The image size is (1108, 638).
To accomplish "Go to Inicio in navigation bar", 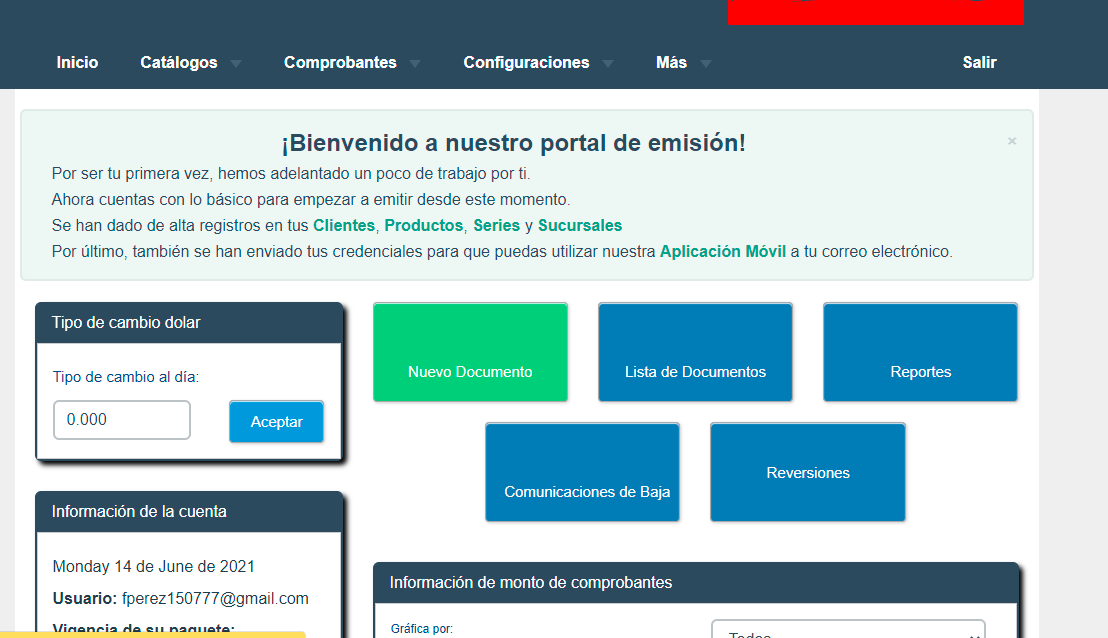I will pos(77,62).
